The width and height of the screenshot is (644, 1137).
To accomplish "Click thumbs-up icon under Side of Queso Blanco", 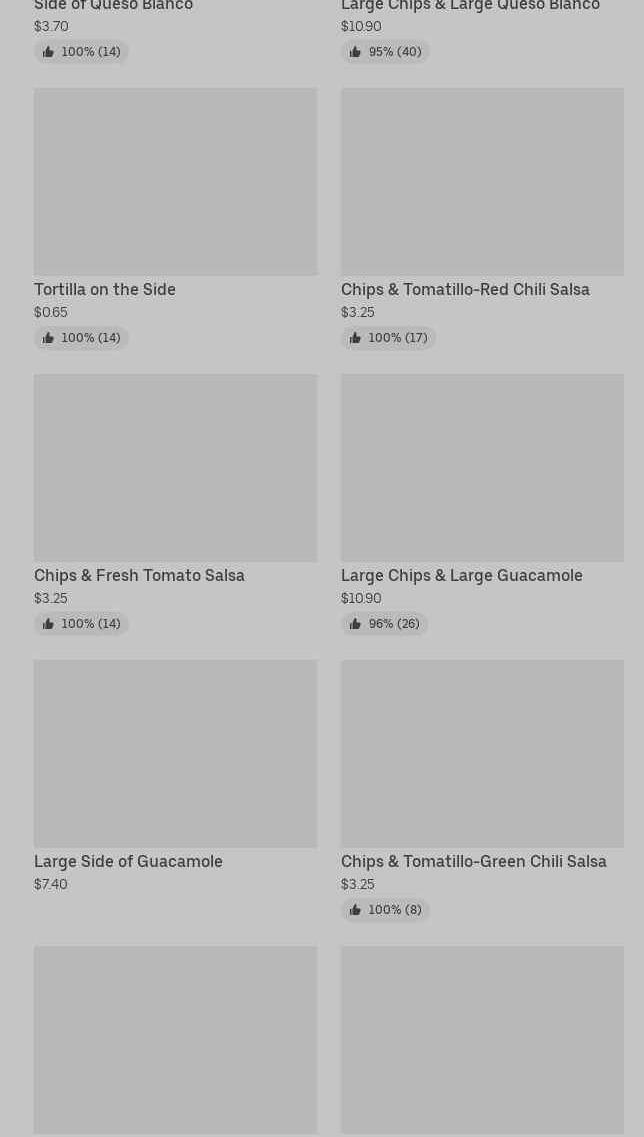I will click(x=48, y=52).
